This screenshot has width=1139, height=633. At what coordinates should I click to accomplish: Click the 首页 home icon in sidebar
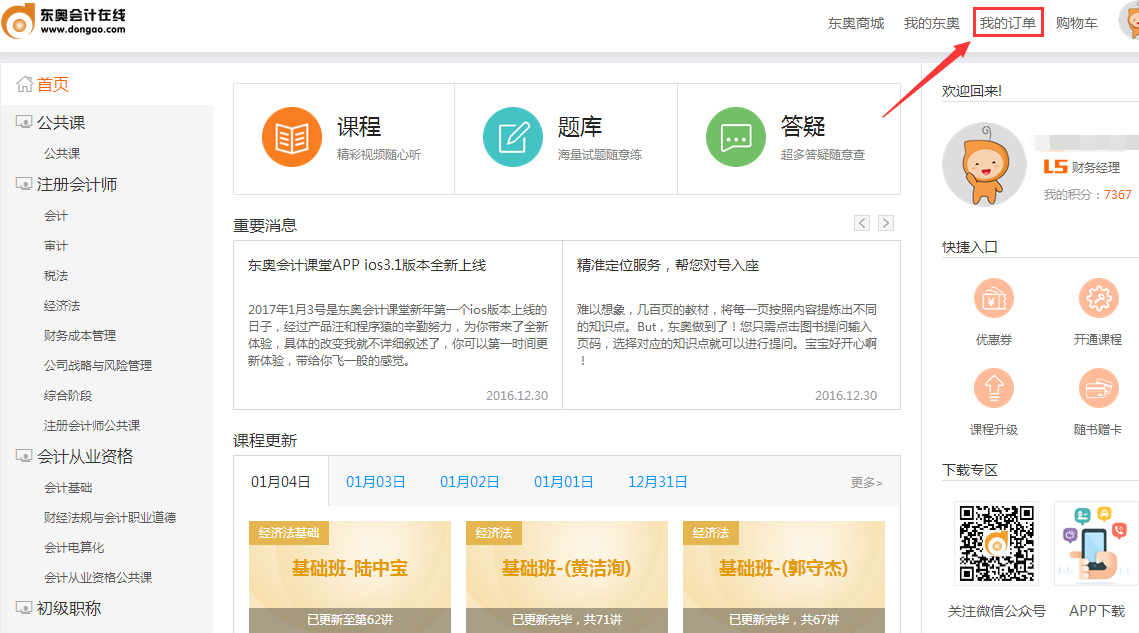point(25,84)
